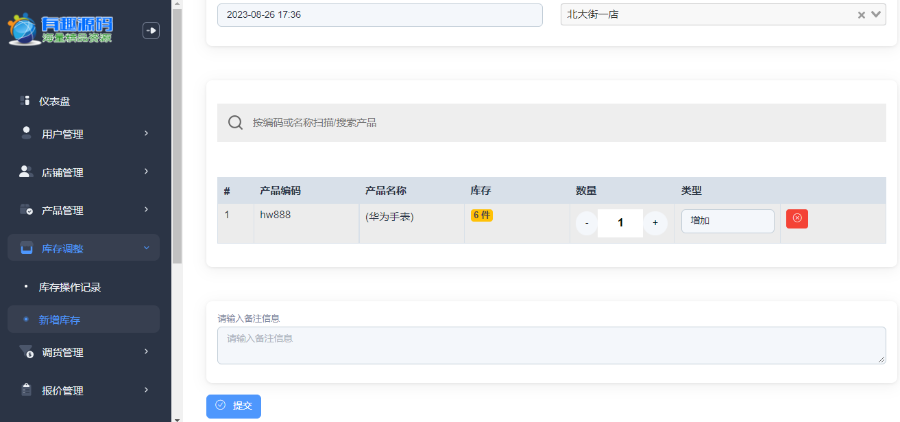Click the 增加 type field
This screenshot has width=900, height=422.
click(x=727, y=221)
